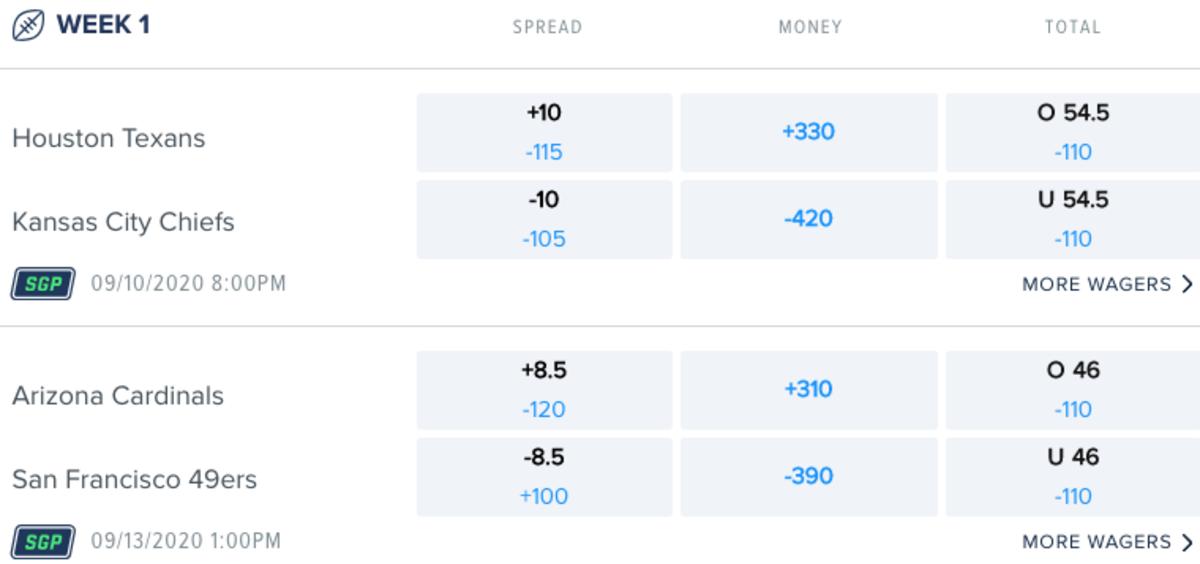Screen dimensions: 1200x564
Task: Choose Under 46 total bet
Action: point(1072,476)
